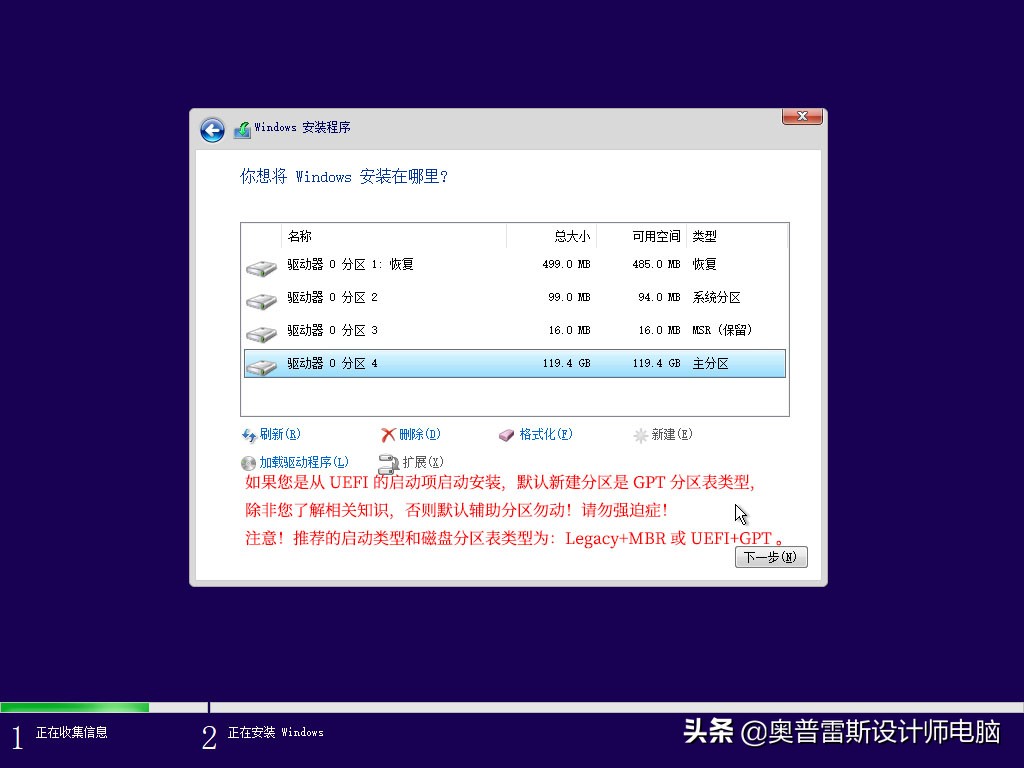Click the disc icon for 加载驱动程序
This screenshot has width=1024, height=768.
point(247,462)
